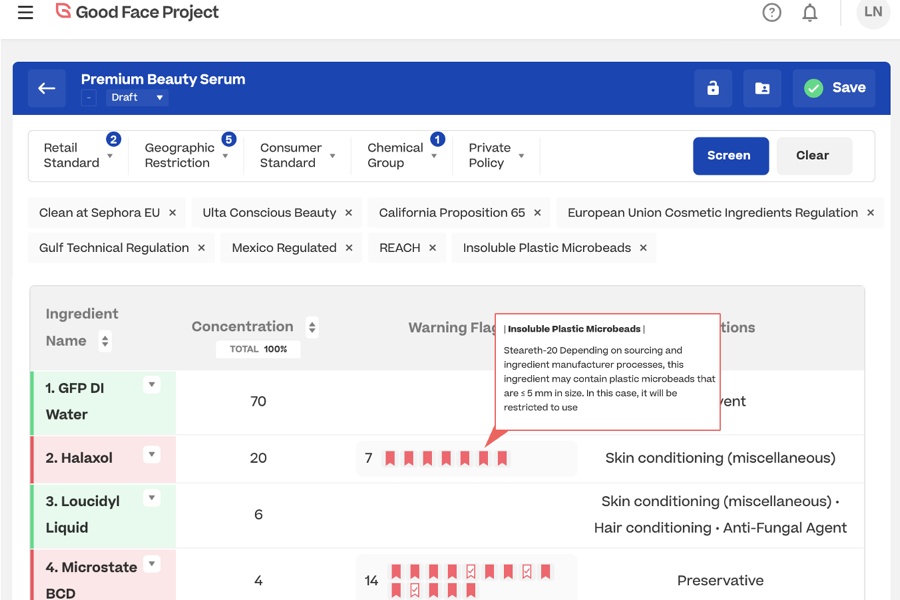
Task: Expand the Halaxol row arrow
Action: tap(152, 455)
